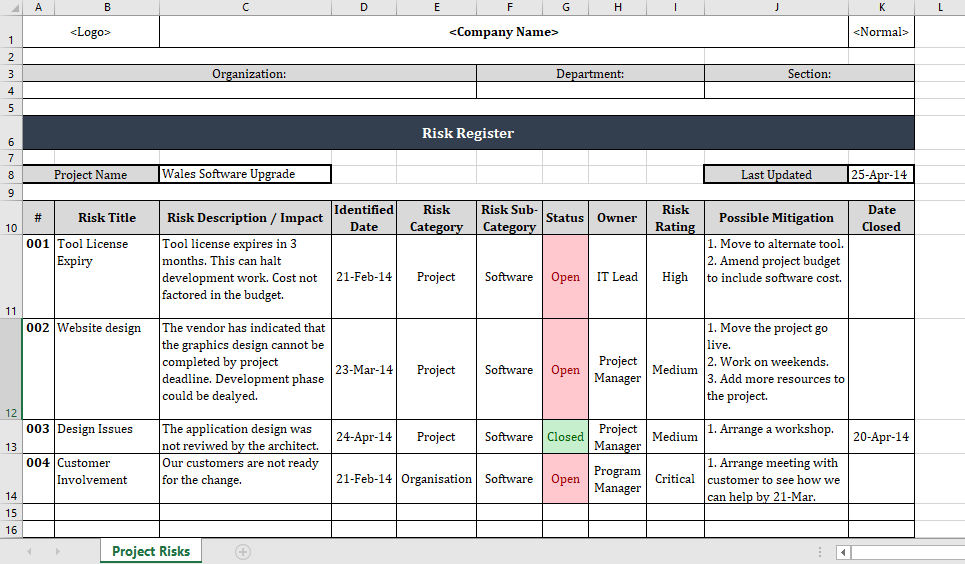The width and height of the screenshot is (965, 564).
Task: Select the column J header
Action: (x=776, y=7)
